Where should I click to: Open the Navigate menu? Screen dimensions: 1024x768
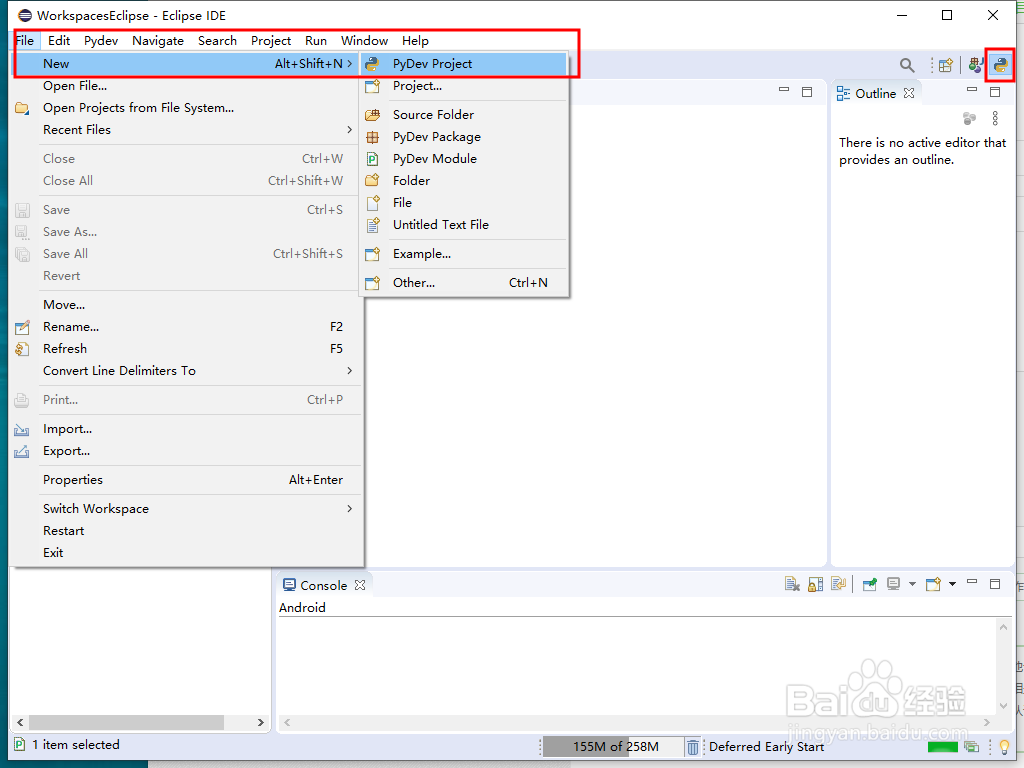158,40
